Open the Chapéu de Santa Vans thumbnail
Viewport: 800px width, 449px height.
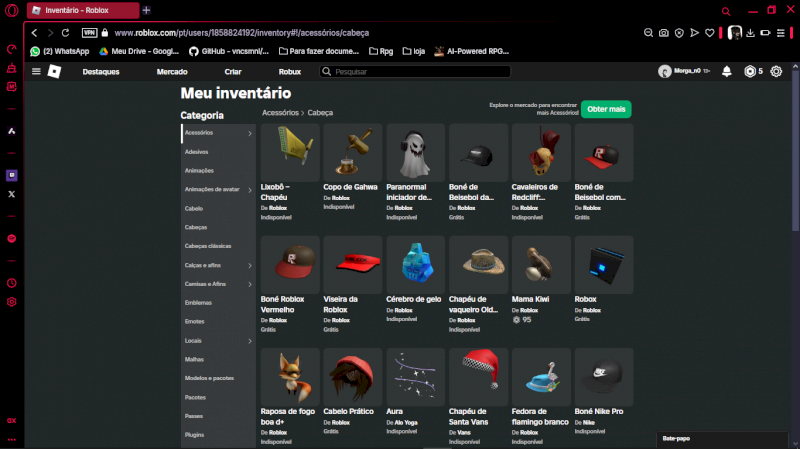coord(478,377)
